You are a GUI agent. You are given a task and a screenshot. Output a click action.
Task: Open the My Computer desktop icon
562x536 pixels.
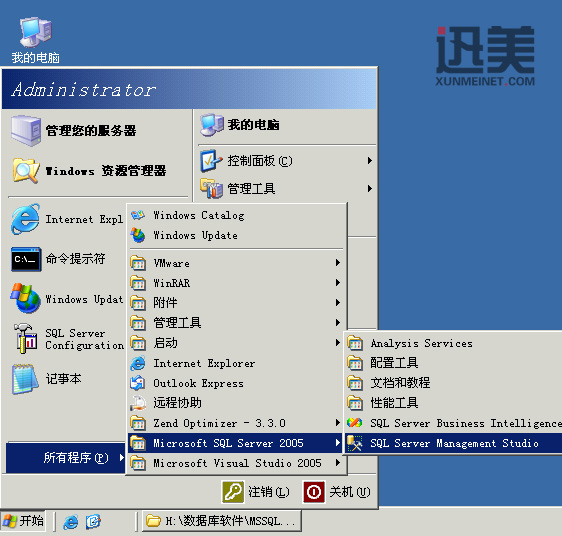point(35,40)
